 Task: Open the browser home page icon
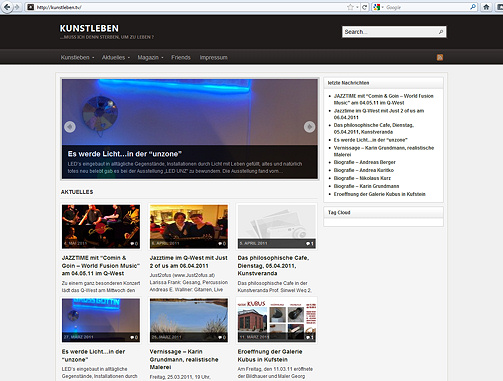pyautogui.click(x=486, y=7)
